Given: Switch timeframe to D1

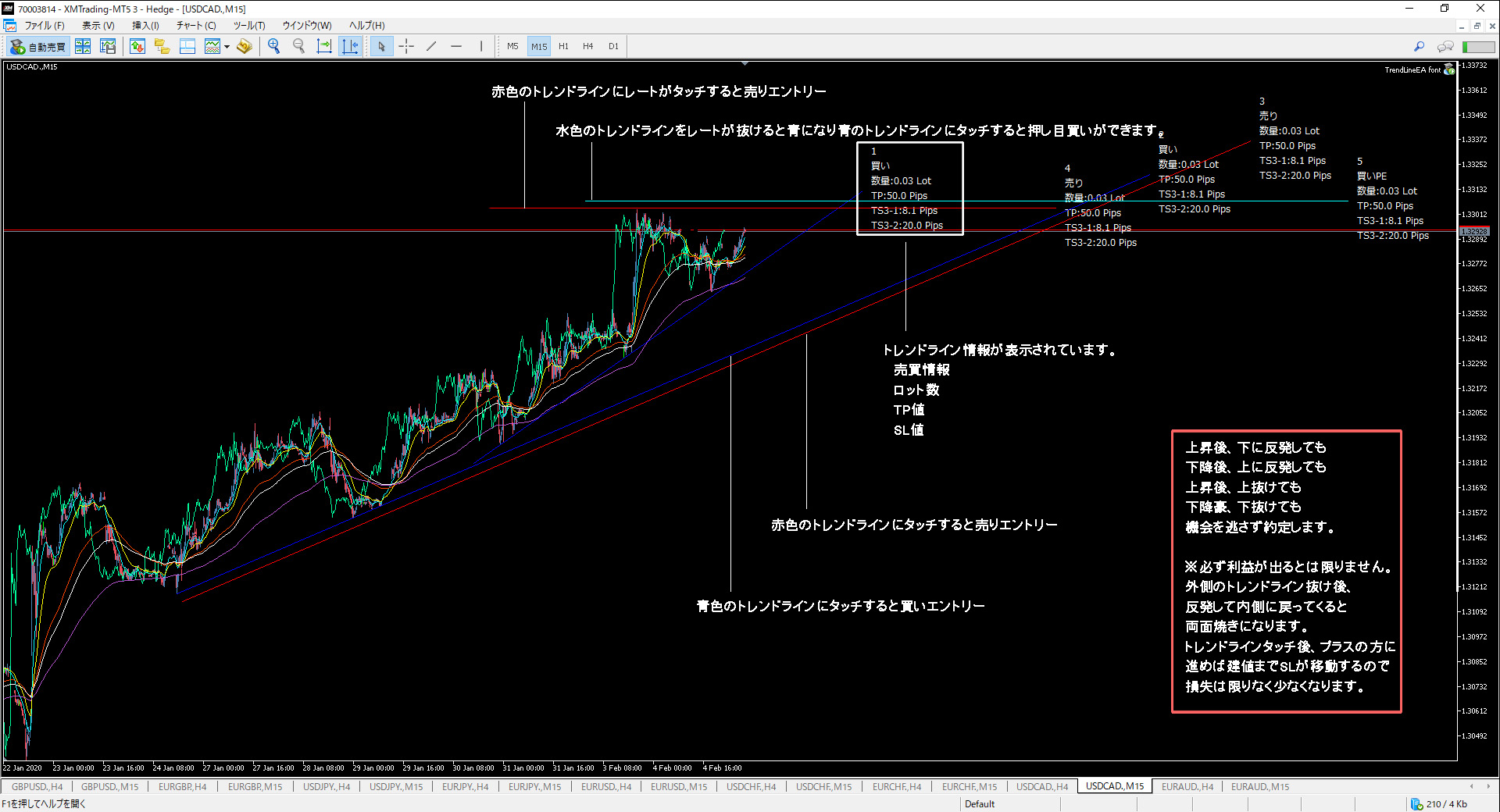Looking at the screenshot, I should (613, 47).
